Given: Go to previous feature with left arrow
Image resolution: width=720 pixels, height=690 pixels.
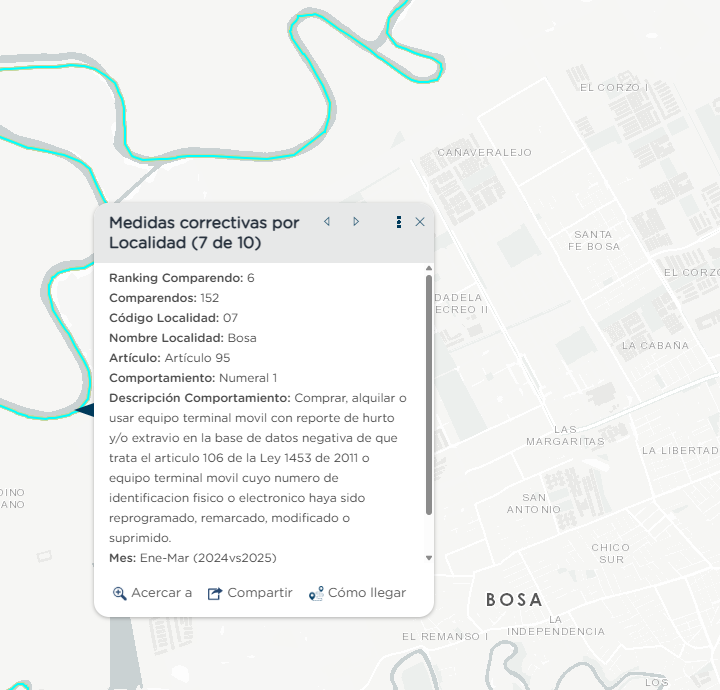Looking at the screenshot, I should tap(327, 222).
